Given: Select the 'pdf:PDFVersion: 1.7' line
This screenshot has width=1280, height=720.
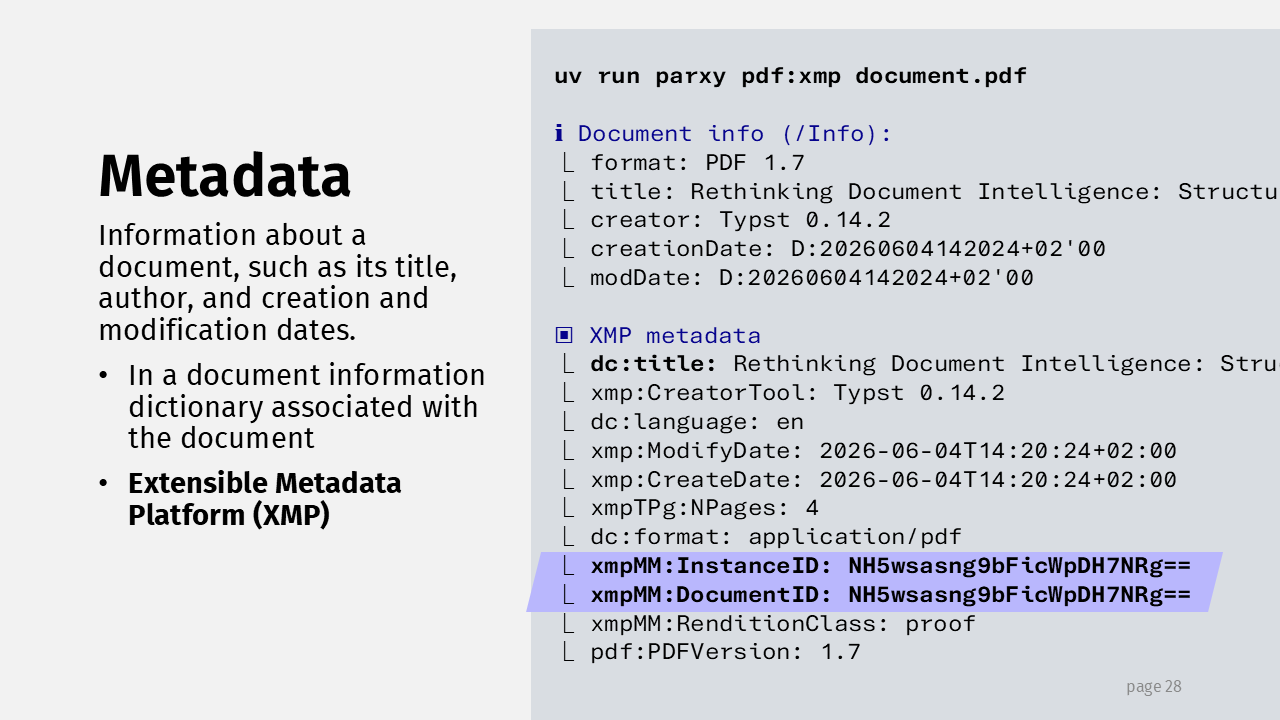Looking at the screenshot, I should [712, 652].
